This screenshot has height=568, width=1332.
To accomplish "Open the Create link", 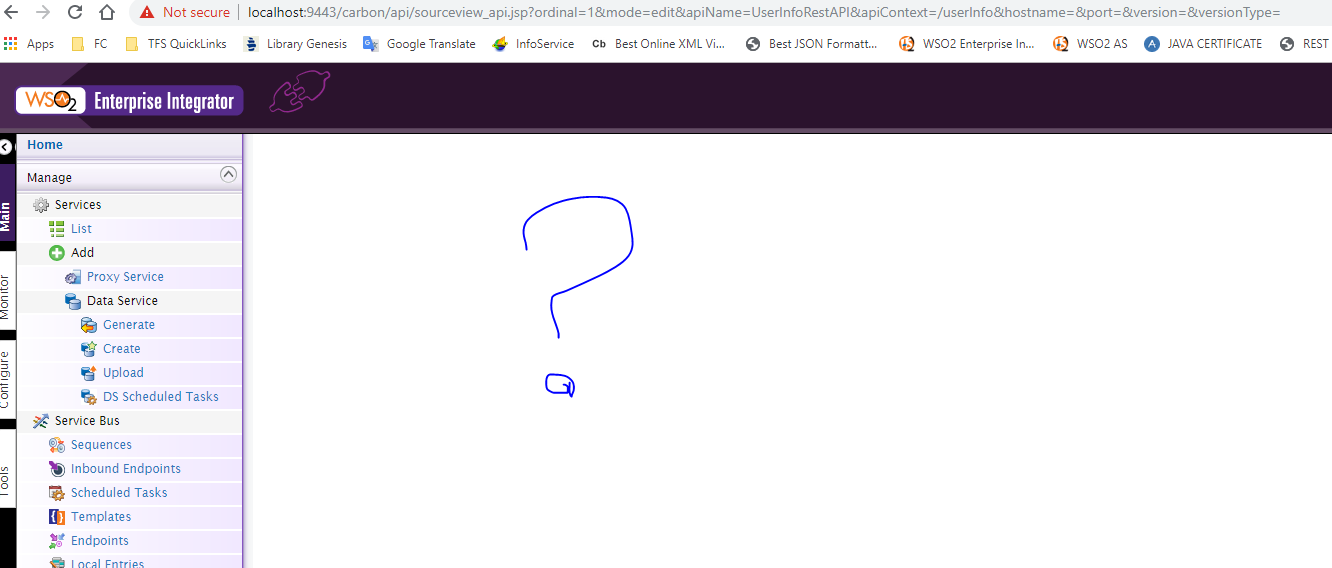I will click(x=122, y=349).
